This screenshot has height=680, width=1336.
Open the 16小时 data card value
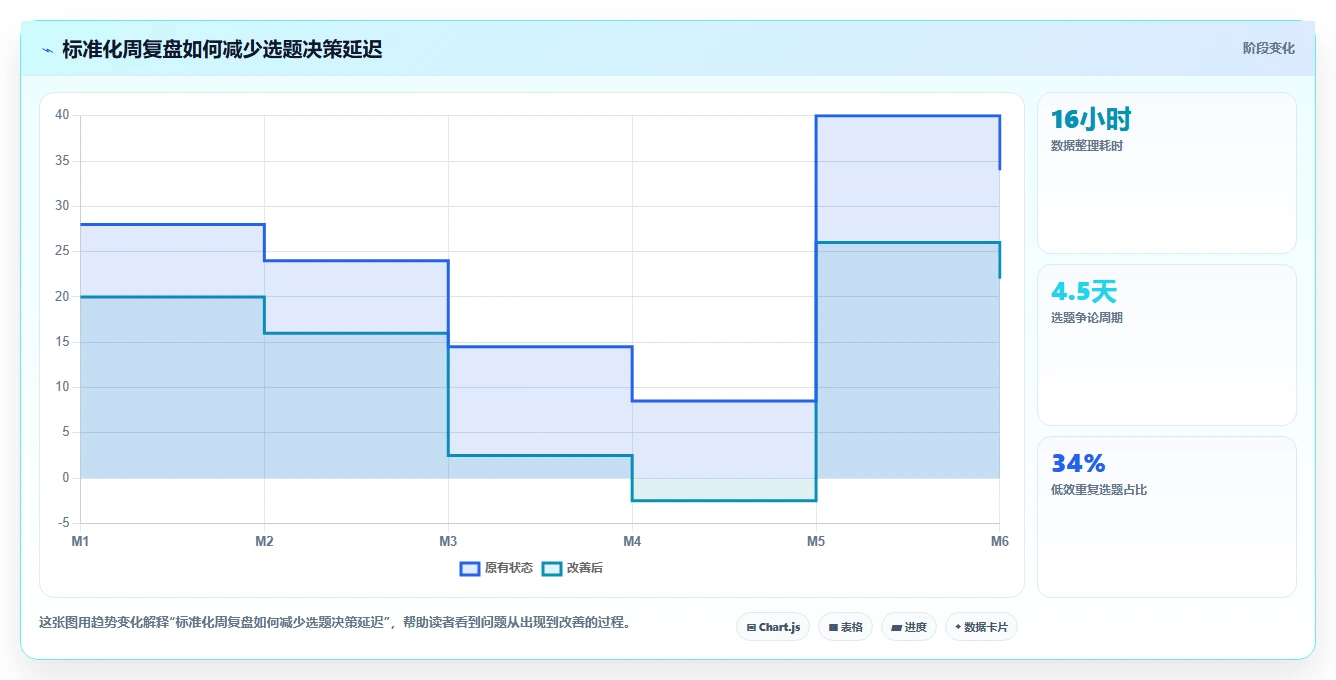1091,120
